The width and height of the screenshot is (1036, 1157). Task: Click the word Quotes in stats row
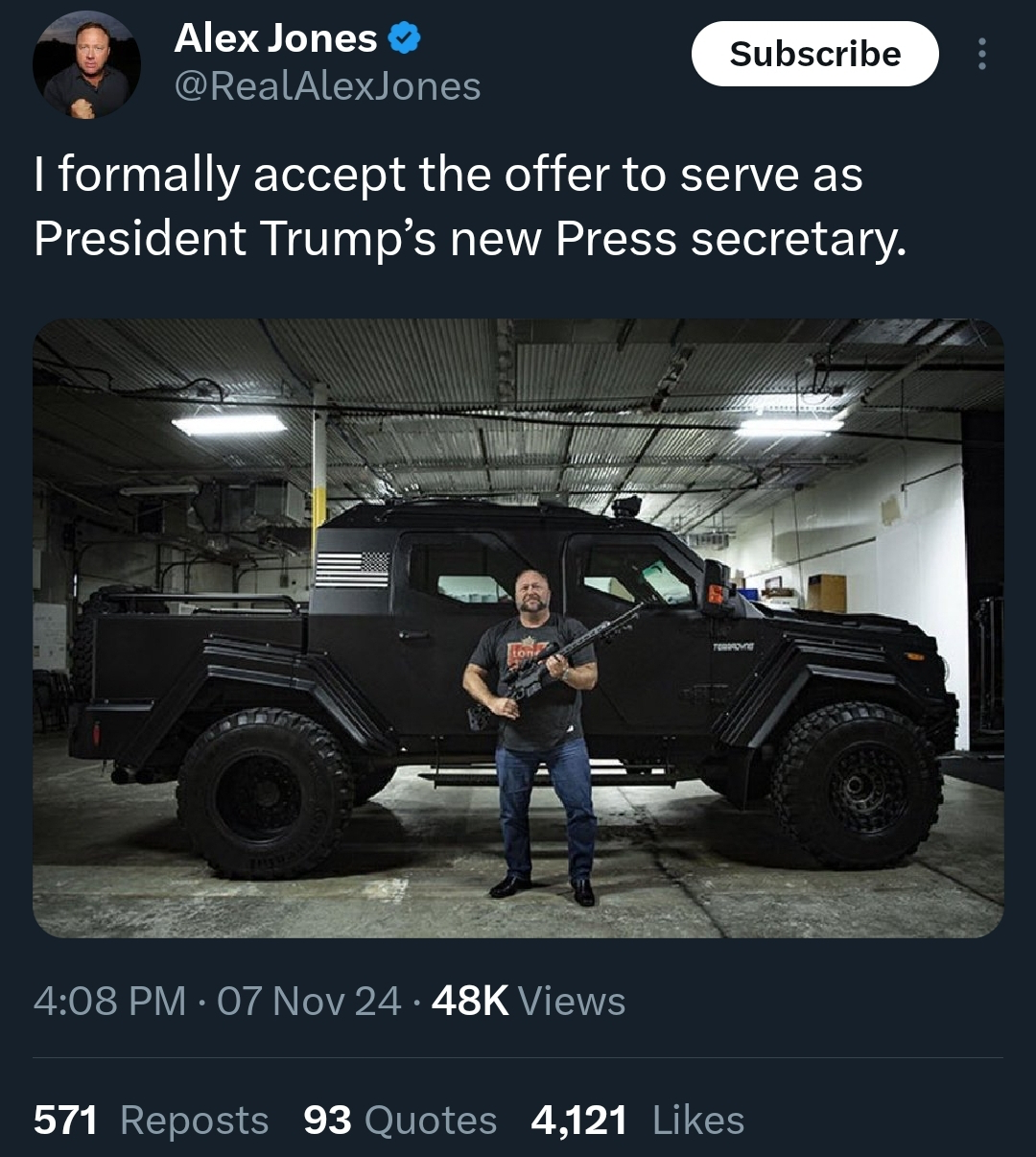[x=431, y=1120]
